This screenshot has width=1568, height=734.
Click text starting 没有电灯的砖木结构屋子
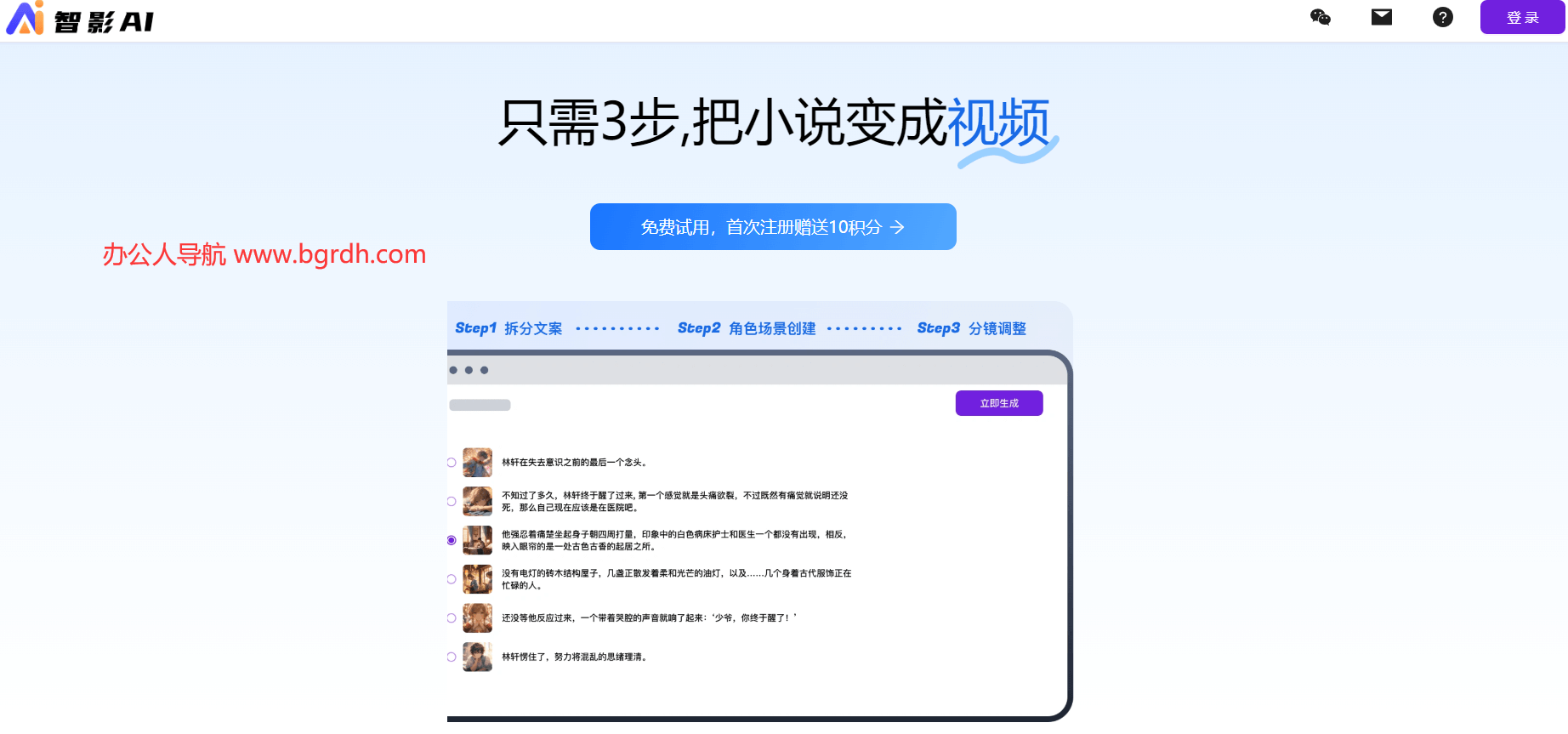pyautogui.click(x=676, y=579)
